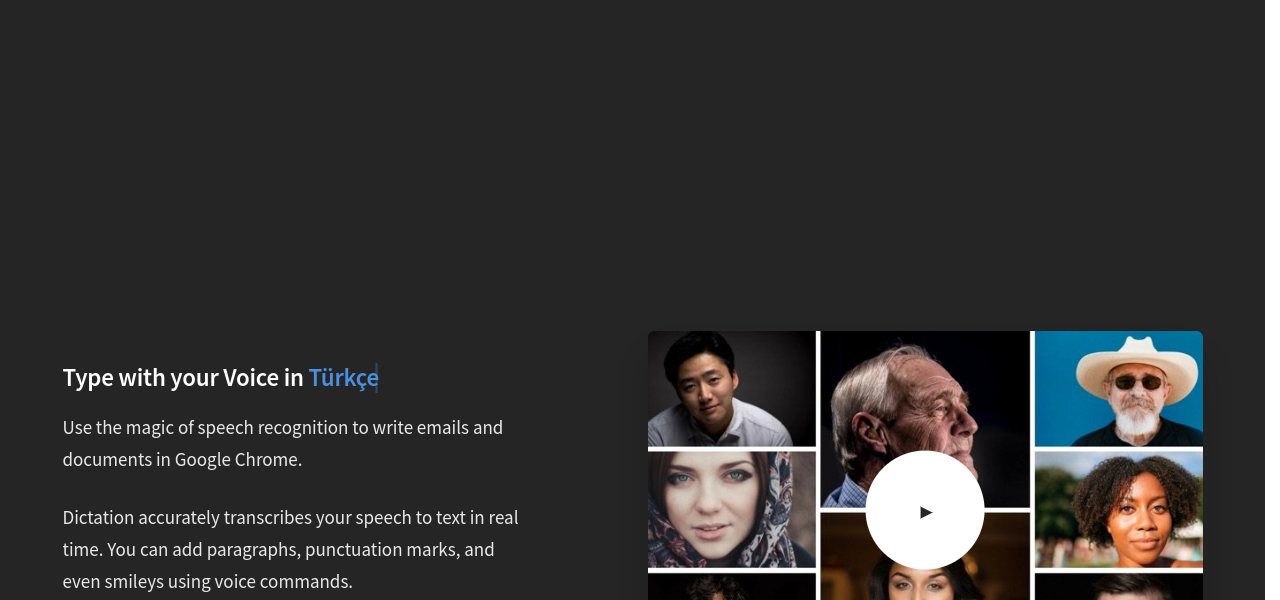This screenshot has width=1280, height=600.
Task: Click the cropped photo in the bottom-left of the collage
Action: (x=731, y=587)
